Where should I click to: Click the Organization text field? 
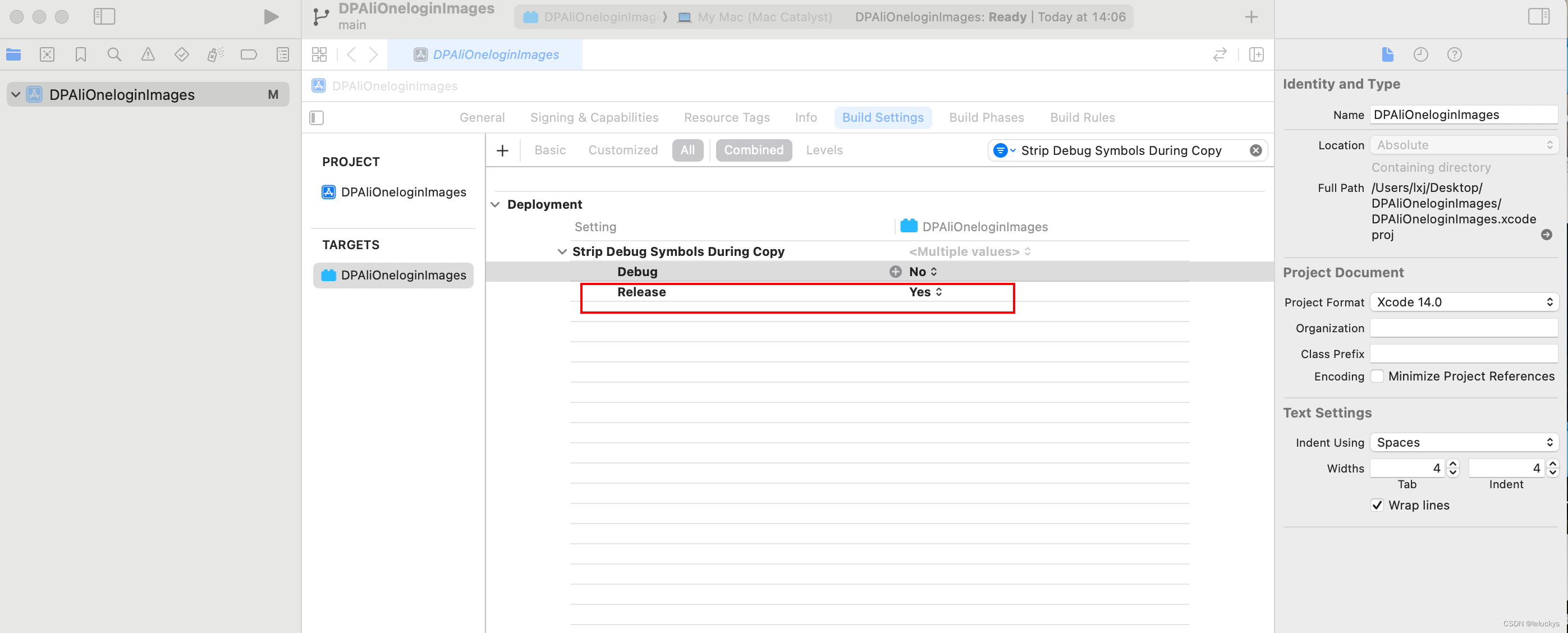coord(1463,328)
